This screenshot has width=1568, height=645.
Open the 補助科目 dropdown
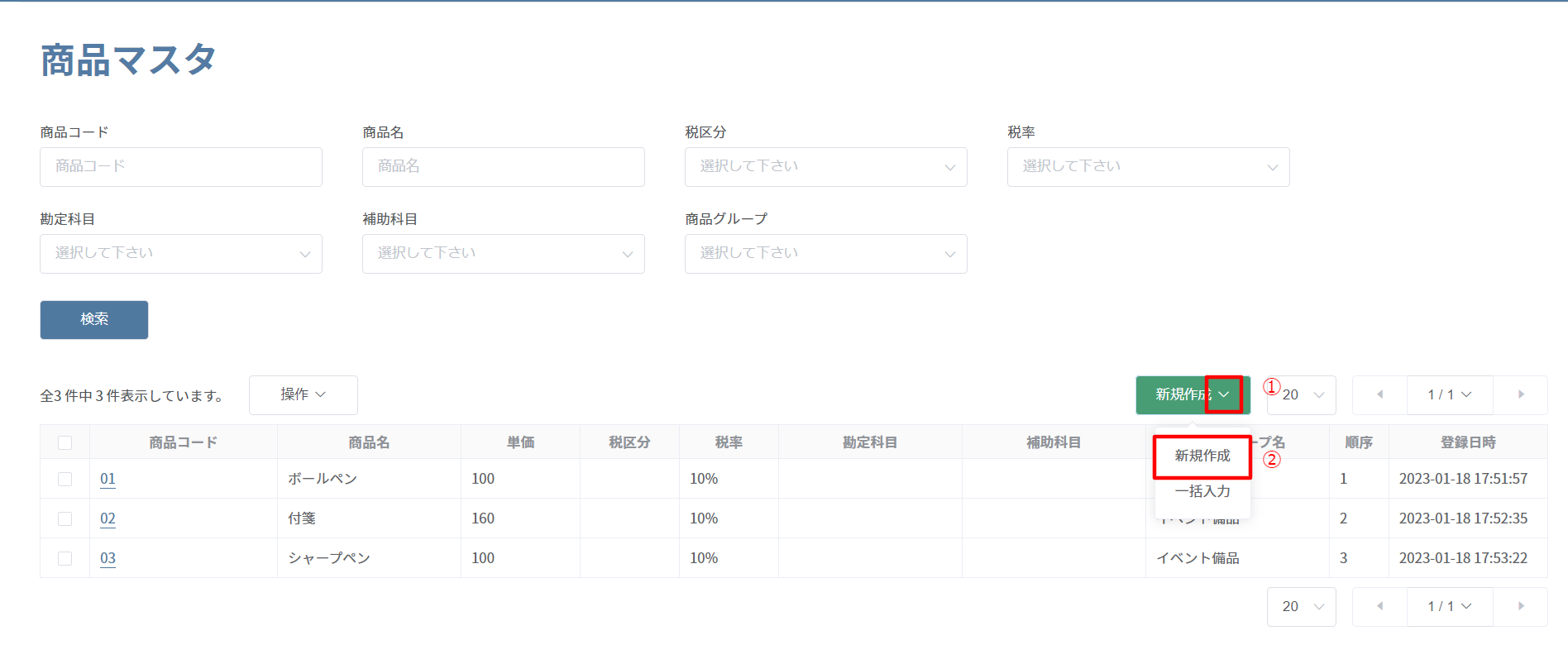tap(504, 254)
